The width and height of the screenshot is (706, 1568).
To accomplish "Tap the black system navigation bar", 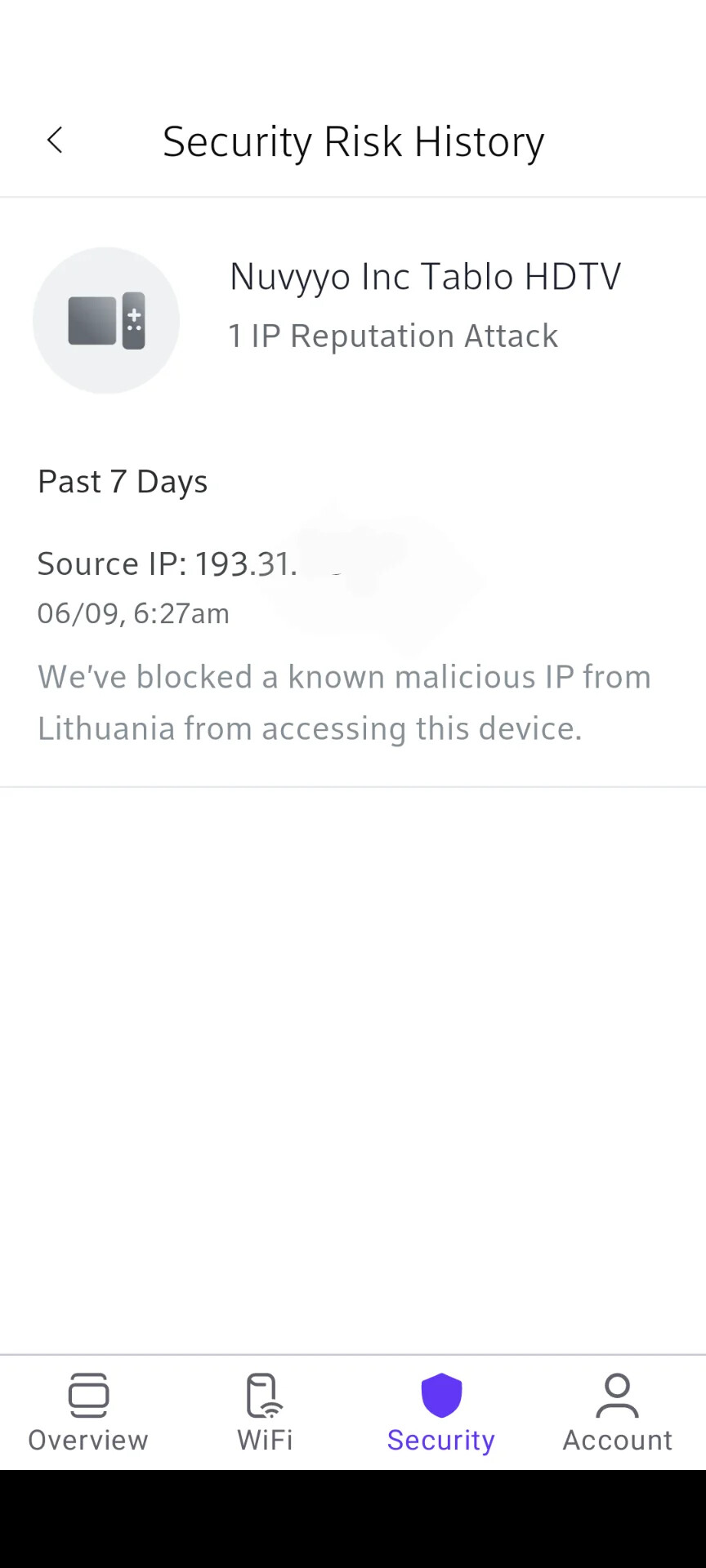I will (353, 1519).
